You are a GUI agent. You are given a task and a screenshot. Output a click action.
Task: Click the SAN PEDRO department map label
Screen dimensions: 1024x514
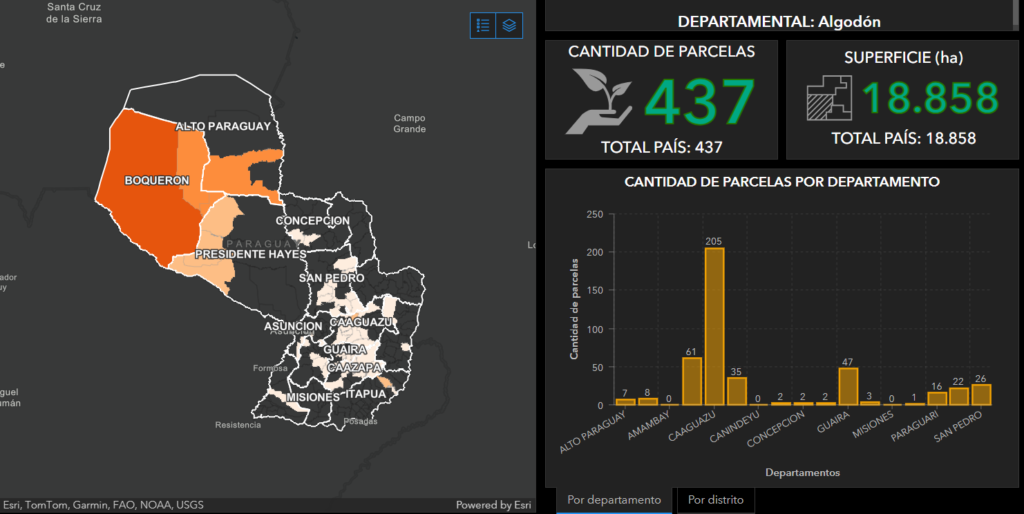pos(331,277)
